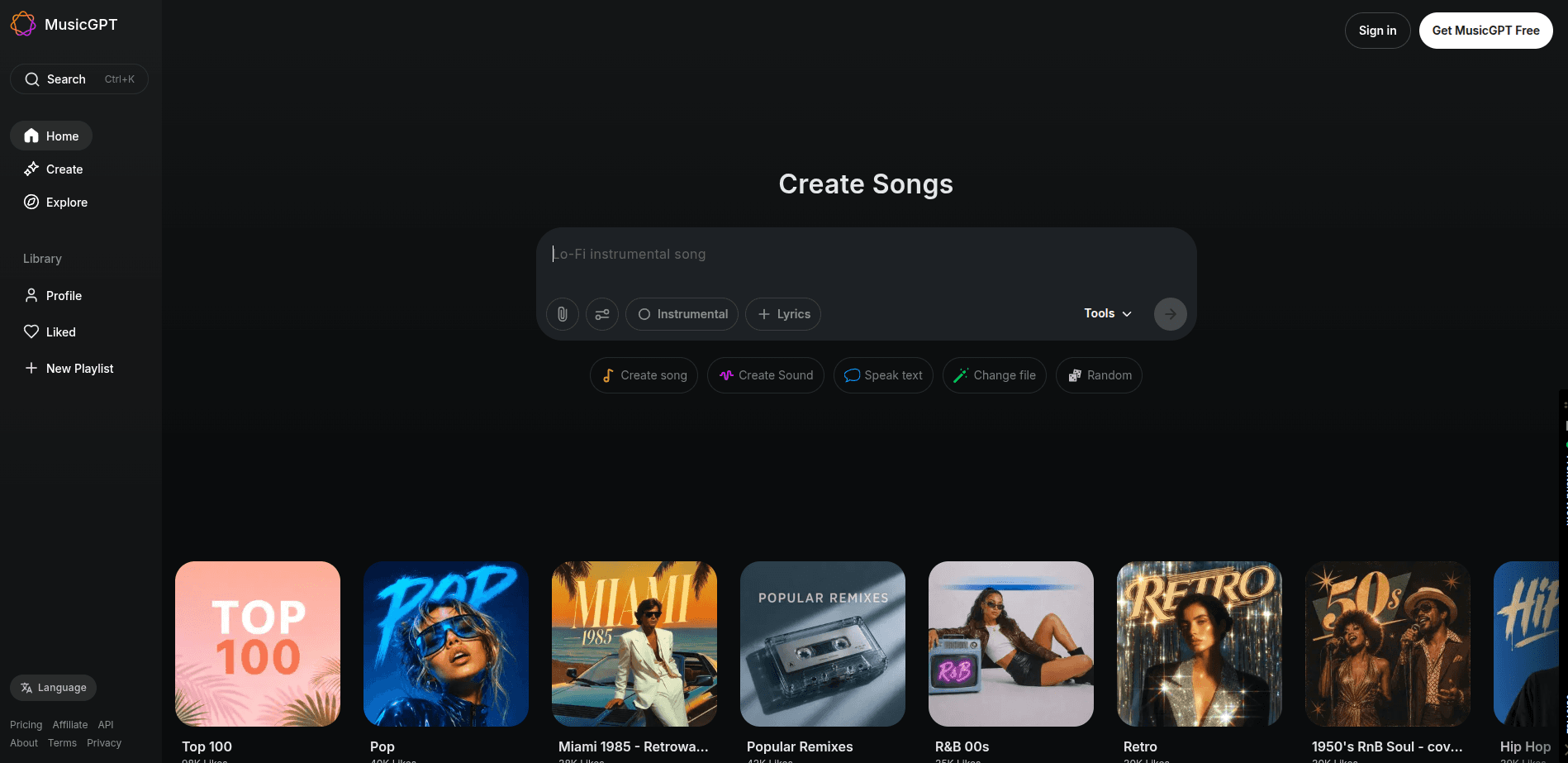The height and width of the screenshot is (763, 1568).
Task: Select the Speak text chip
Action: pyautogui.click(x=883, y=375)
